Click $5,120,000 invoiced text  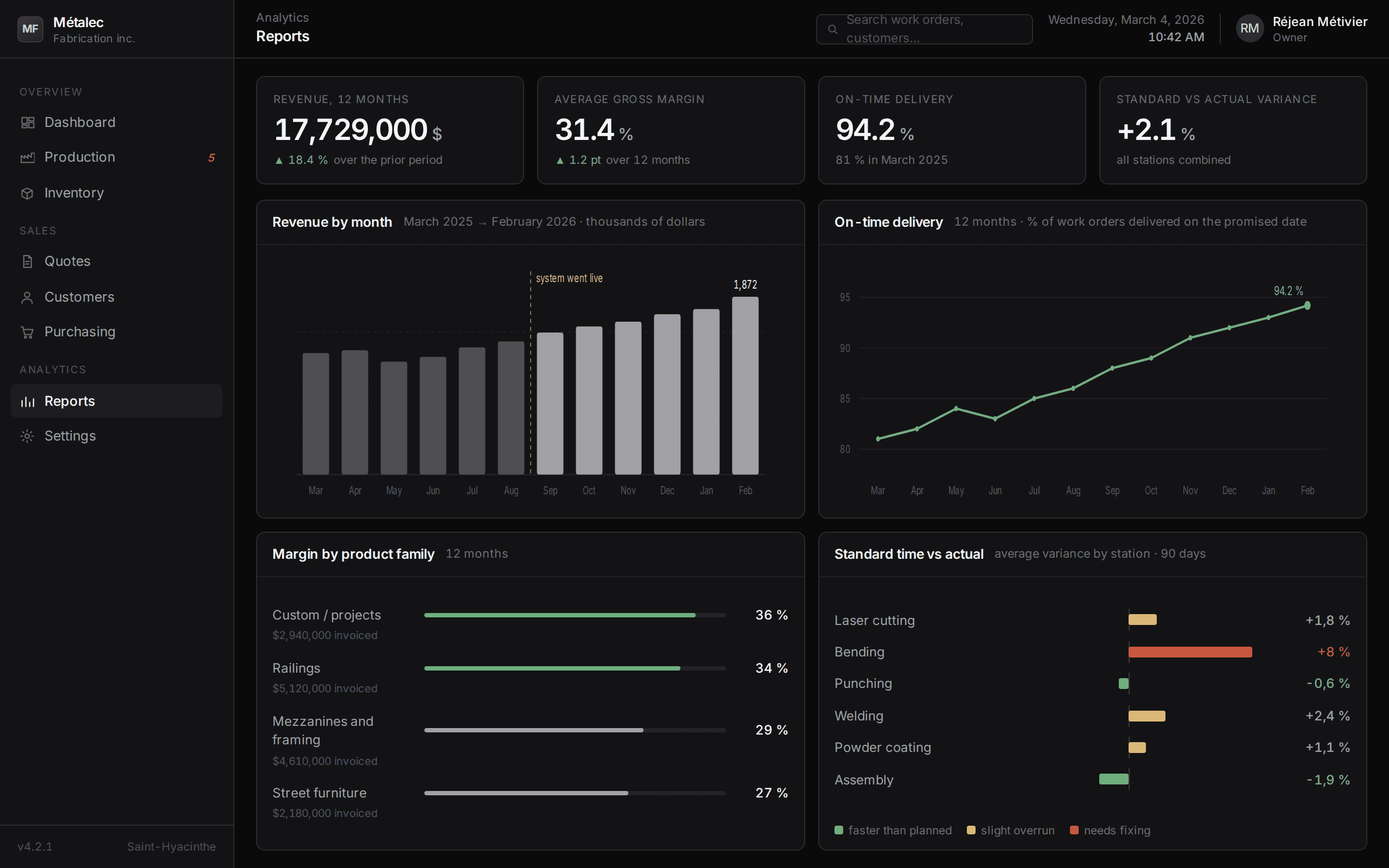coord(325,688)
